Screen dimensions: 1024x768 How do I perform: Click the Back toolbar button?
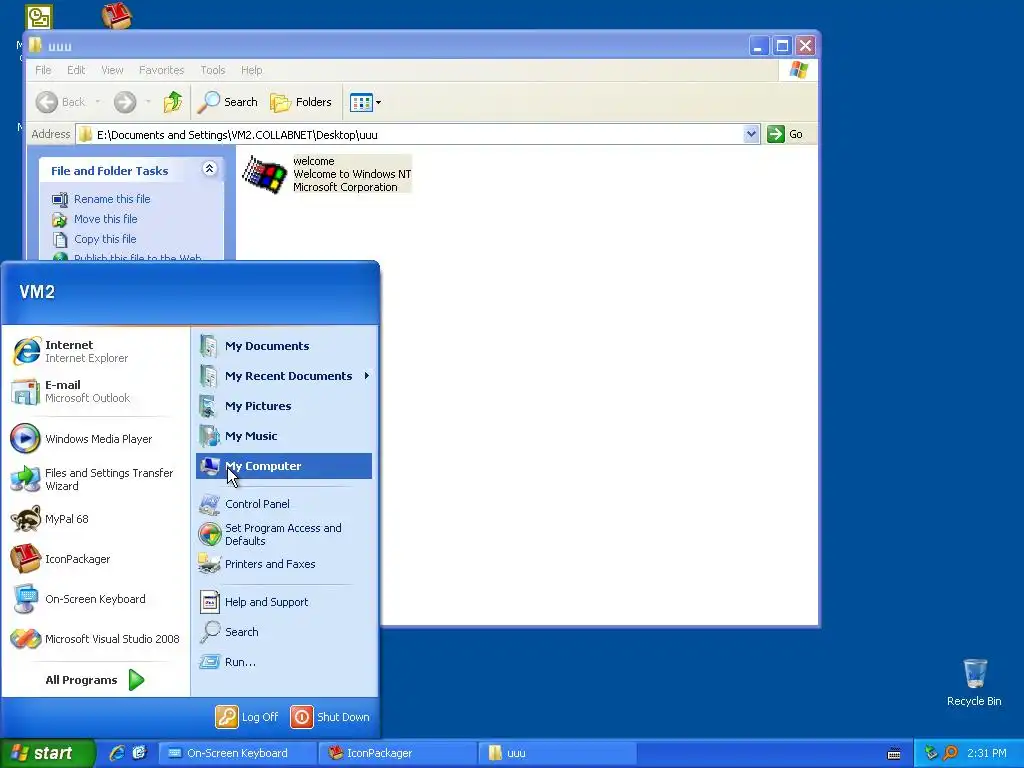(x=60, y=102)
